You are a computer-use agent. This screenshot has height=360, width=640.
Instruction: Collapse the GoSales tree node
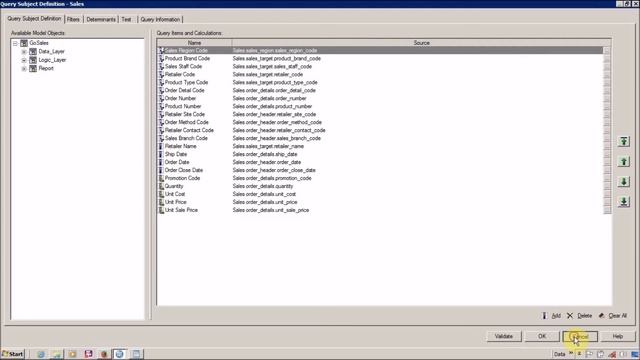pos(15,43)
